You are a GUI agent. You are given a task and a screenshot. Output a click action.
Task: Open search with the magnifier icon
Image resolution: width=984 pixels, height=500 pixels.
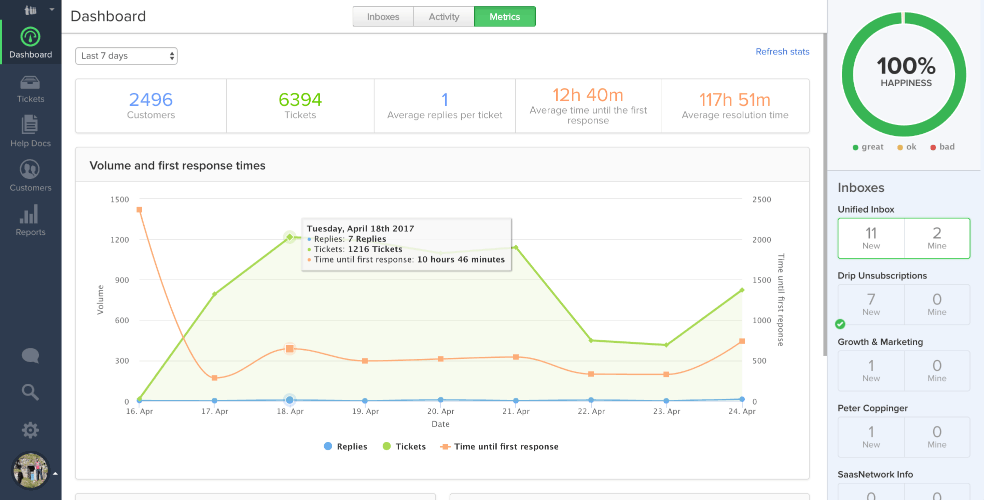pos(30,392)
